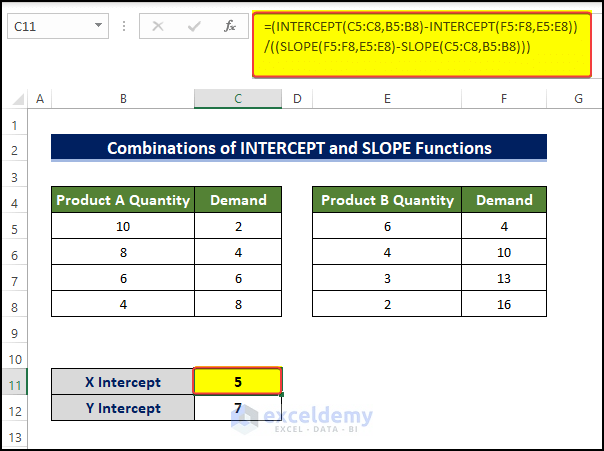Click cell B6 containing 8
This screenshot has height=451, width=604.
point(123,252)
